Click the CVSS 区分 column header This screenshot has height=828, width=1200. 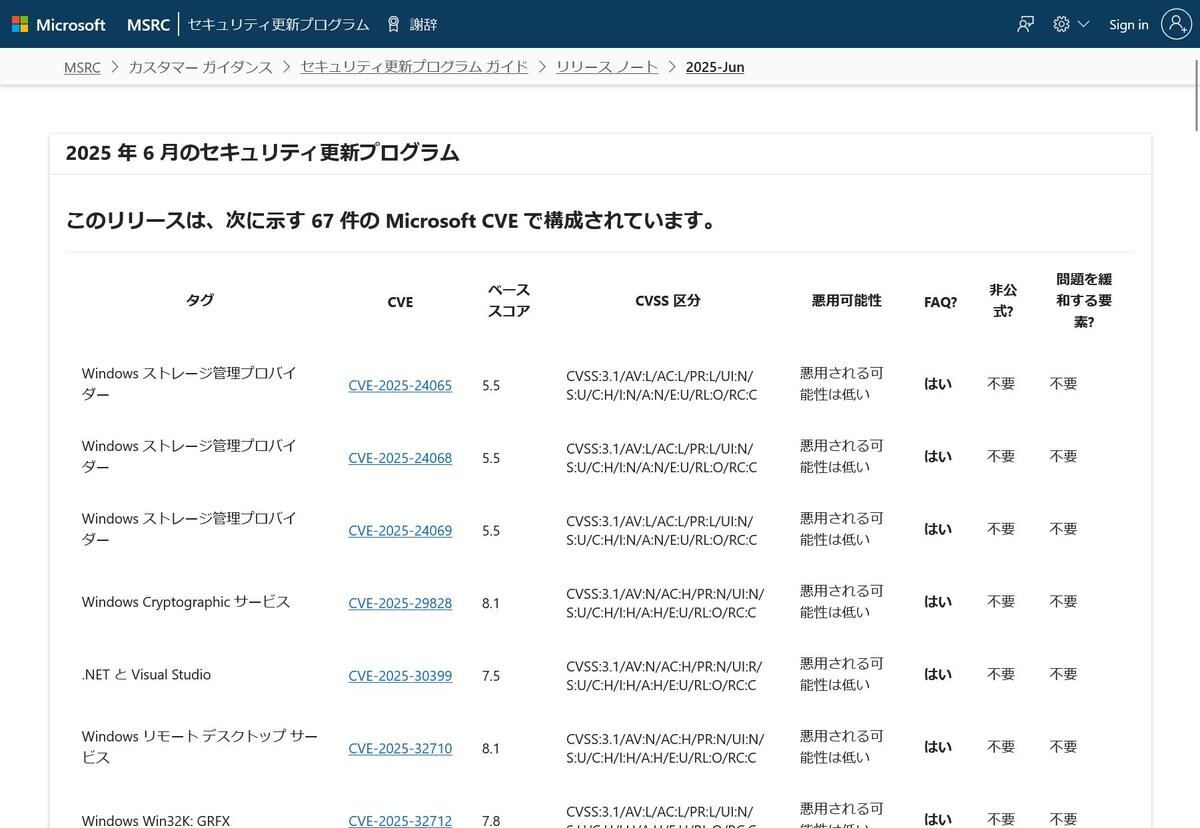(668, 300)
